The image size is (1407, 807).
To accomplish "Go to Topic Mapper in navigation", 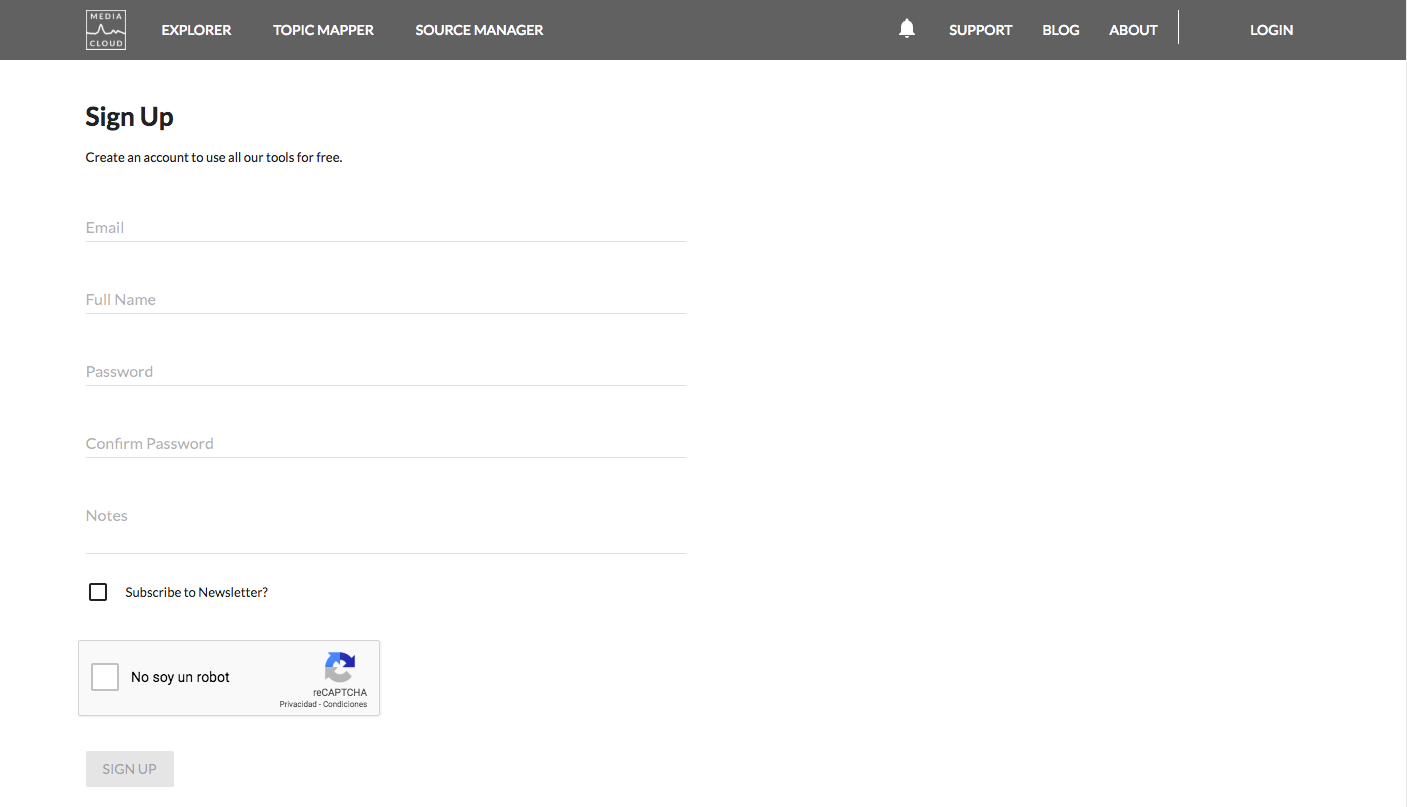I will pyautogui.click(x=323, y=30).
